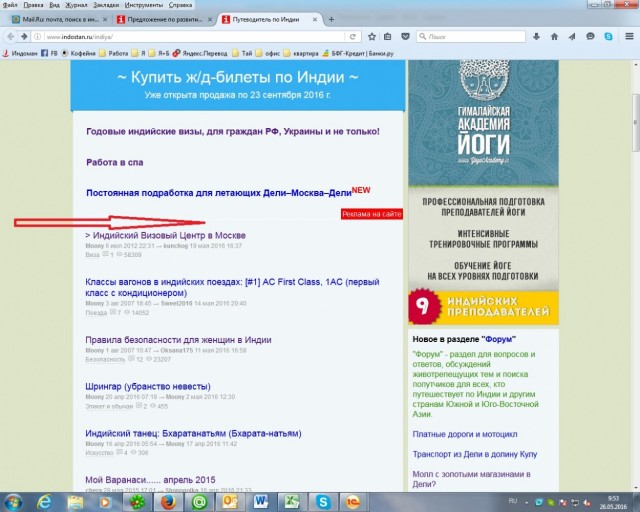Image resolution: width=640 pixels, height=512 pixels.
Task: Open a new tab with plus button
Action: click(x=331, y=20)
